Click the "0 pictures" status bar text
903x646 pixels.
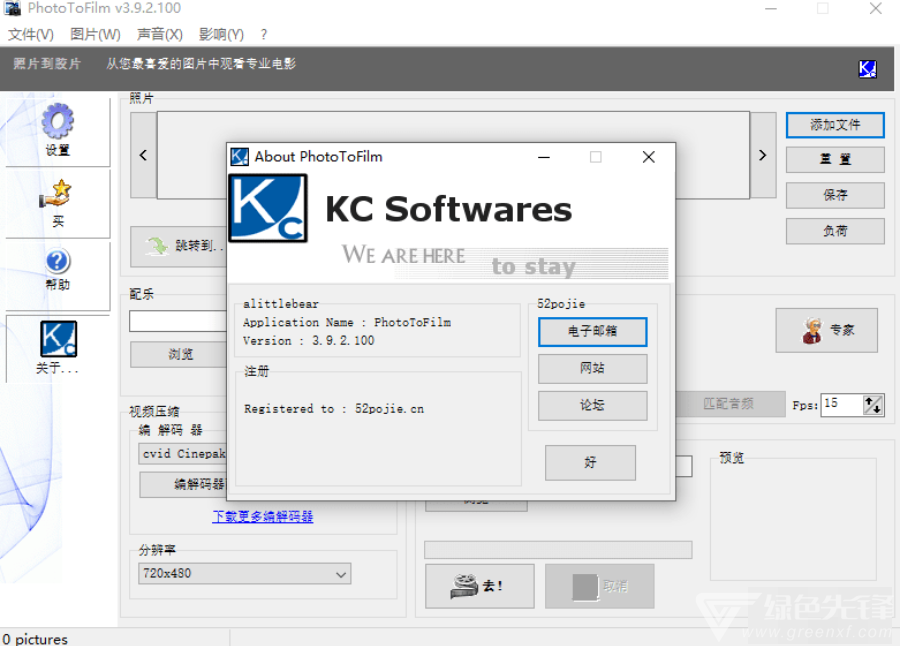point(35,639)
